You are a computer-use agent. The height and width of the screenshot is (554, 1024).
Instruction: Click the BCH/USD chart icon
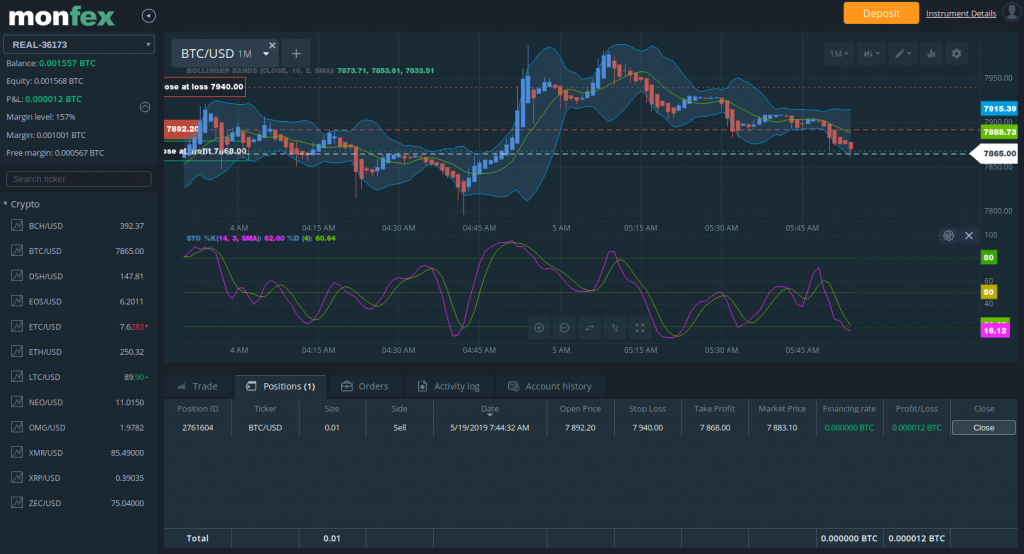[17, 225]
